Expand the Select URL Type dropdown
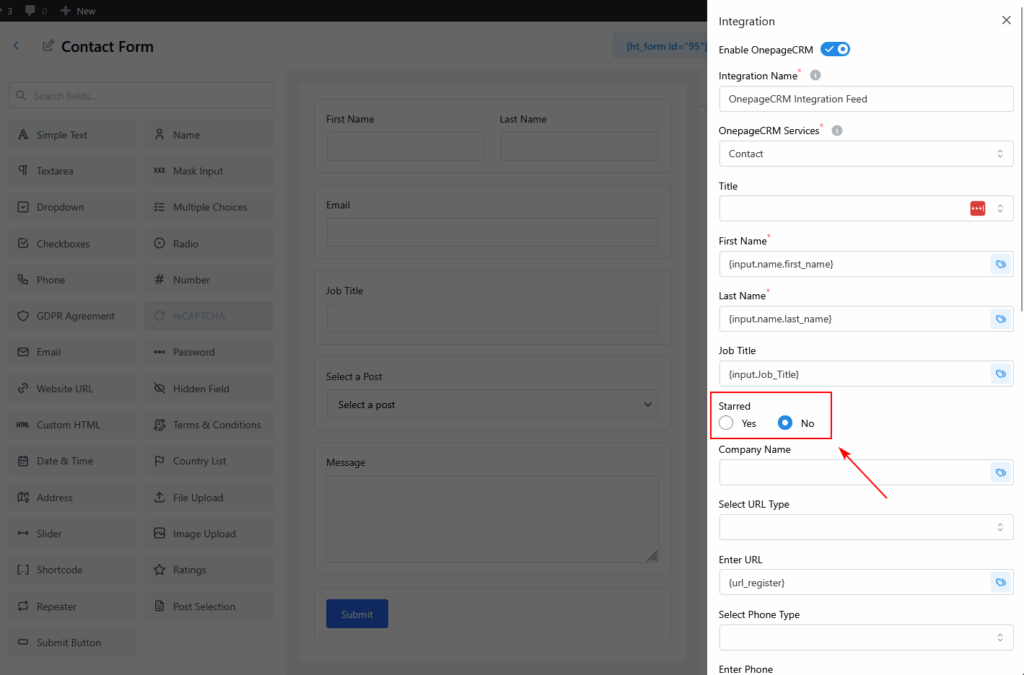 pyautogui.click(x=865, y=527)
